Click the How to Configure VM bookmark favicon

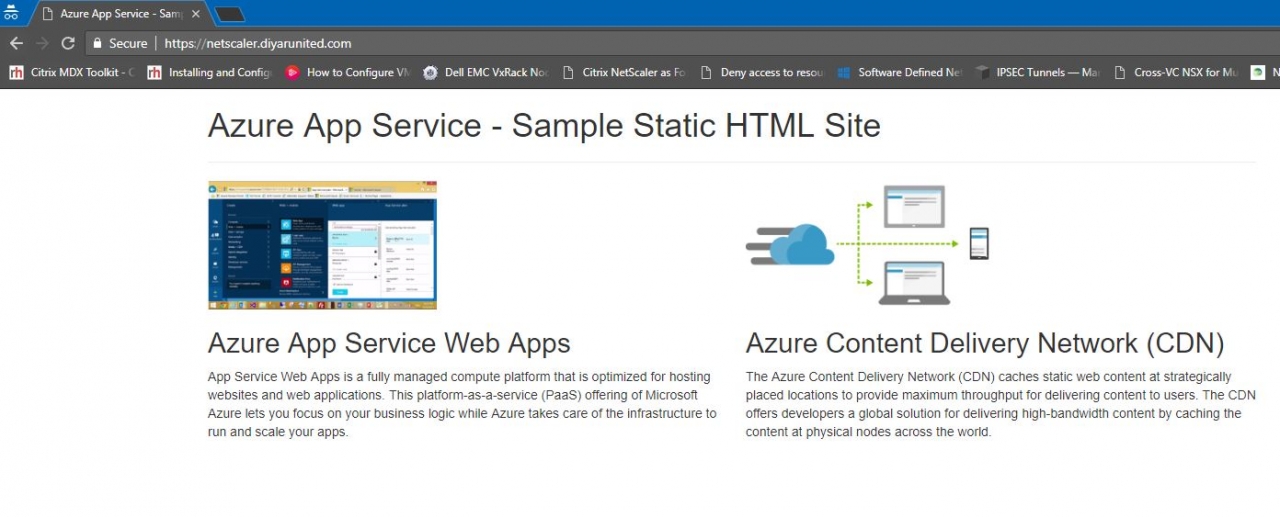coord(292,72)
